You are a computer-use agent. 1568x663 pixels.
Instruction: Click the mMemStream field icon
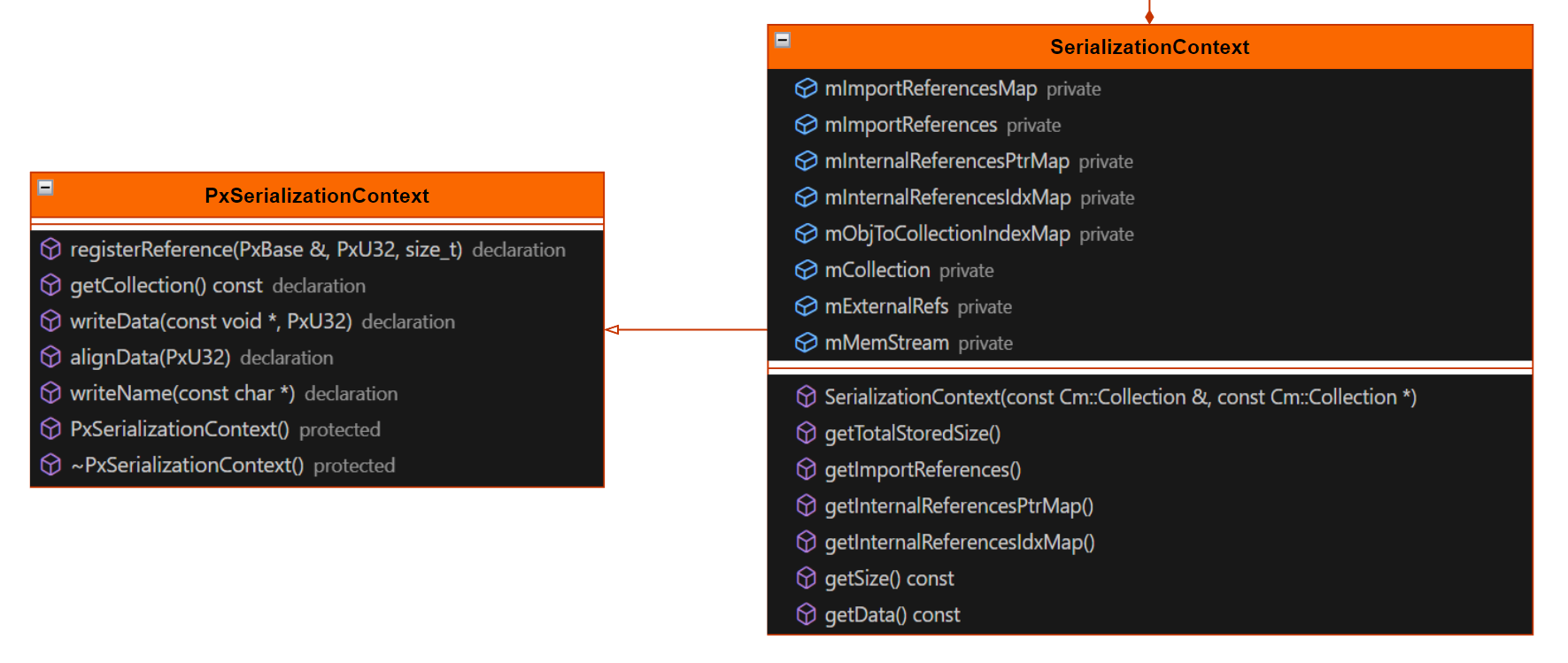[x=806, y=343]
